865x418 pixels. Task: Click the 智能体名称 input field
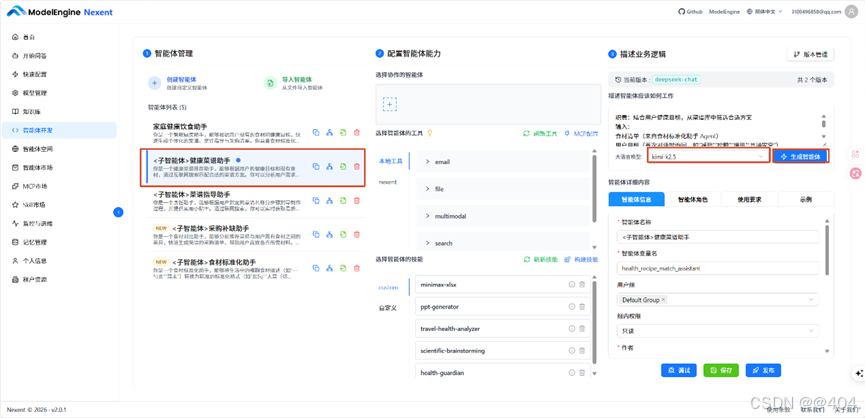718,237
